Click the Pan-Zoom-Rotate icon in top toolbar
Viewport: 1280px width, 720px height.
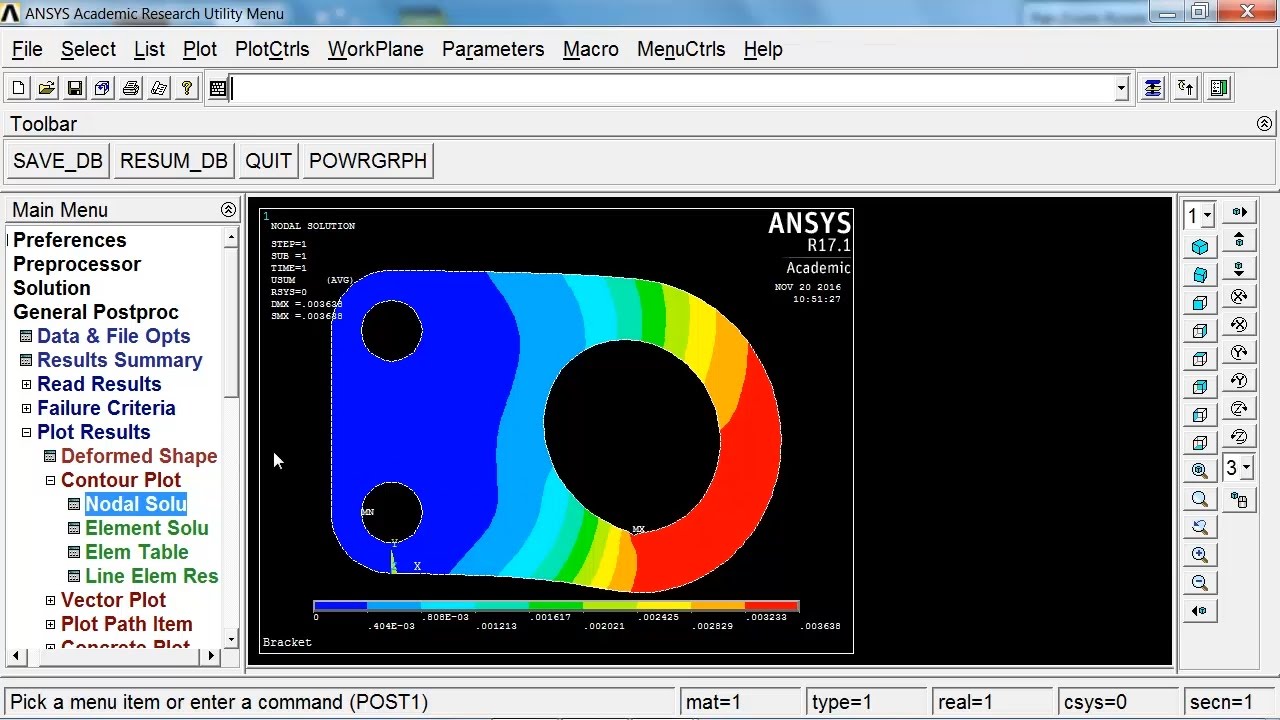(102, 88)
